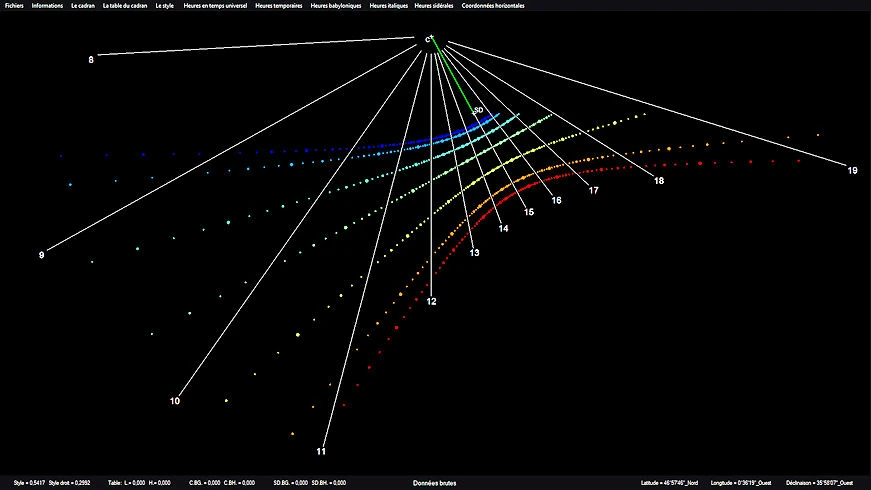Open the Informations menu
Viewport: 871px width, 490px height.
pos(47,6)
